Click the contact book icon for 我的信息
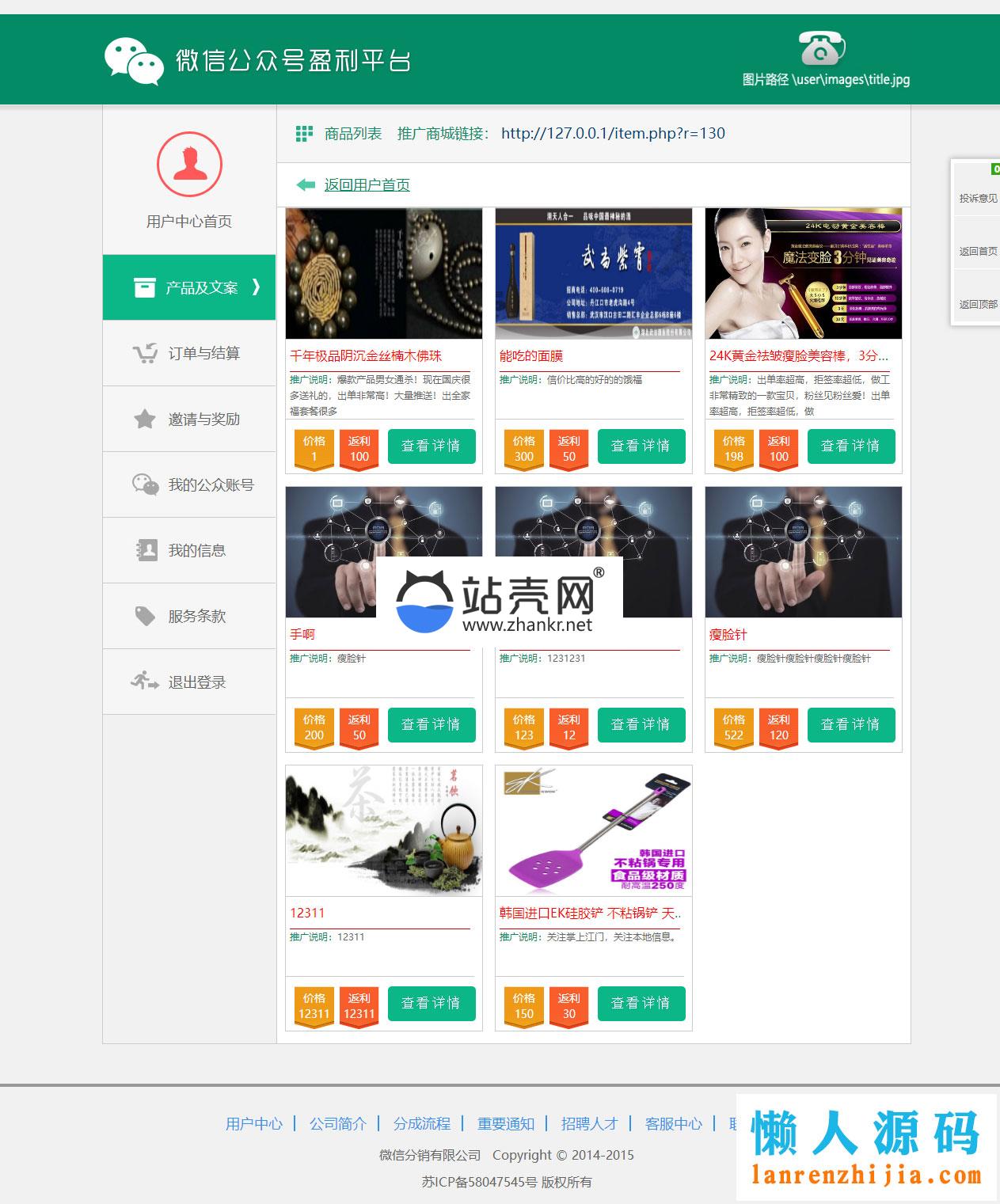This screenshot has height=1204, width=1000. pyautogui.click(x=146, y=551)
